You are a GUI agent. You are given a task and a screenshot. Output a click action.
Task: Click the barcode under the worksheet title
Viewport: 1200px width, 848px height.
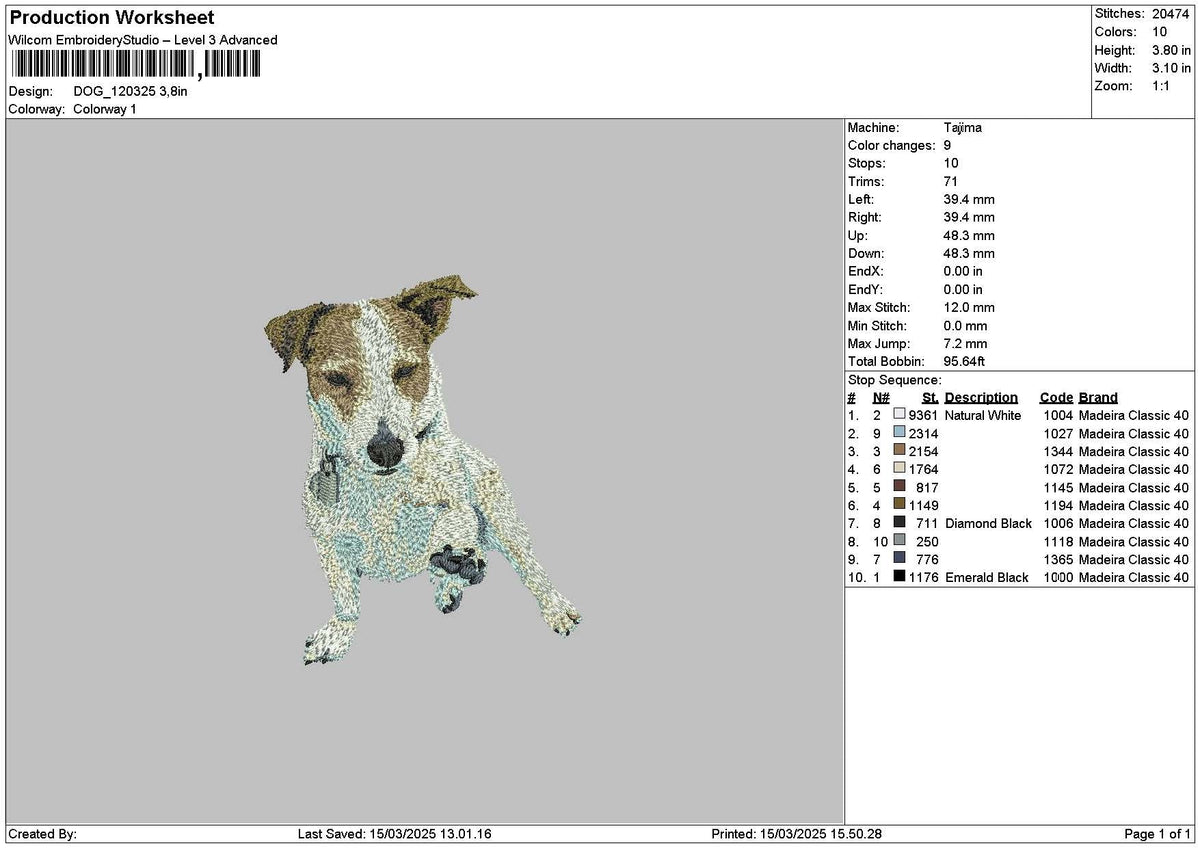click(135, 66)
